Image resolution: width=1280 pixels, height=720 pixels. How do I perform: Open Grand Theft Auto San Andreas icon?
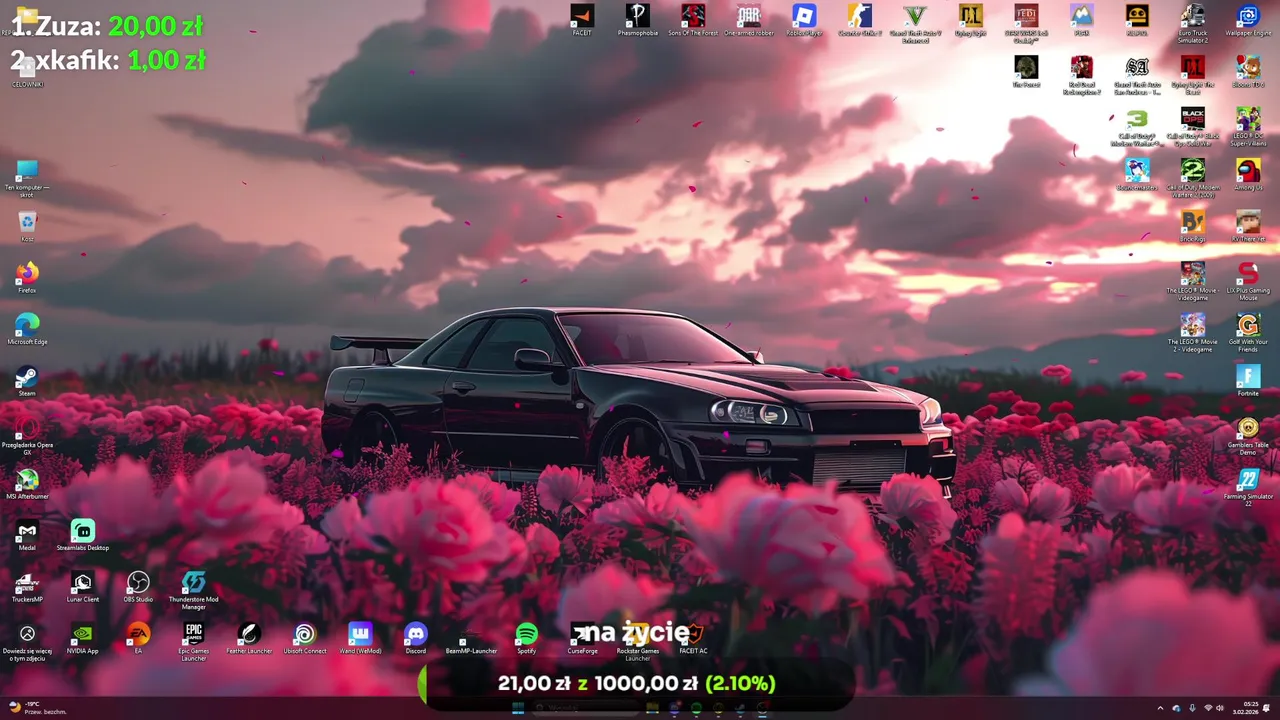(x=1137, y=76)
